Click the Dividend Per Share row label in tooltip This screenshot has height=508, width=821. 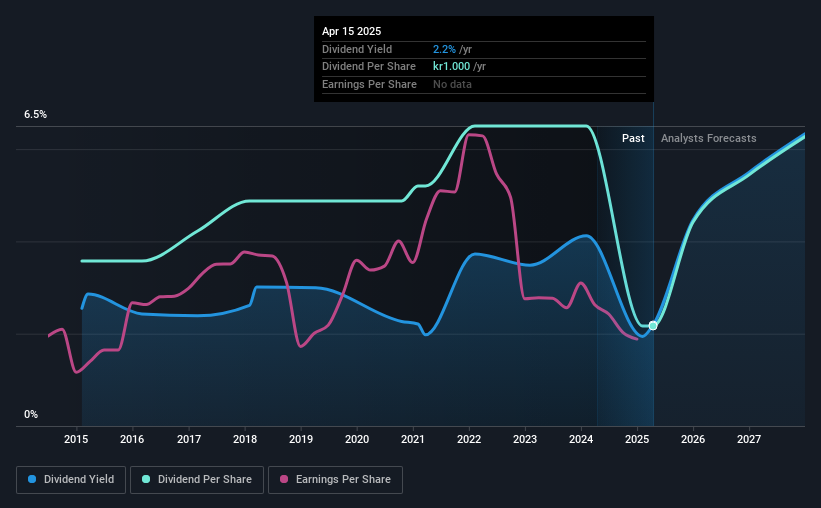point(369,67)
